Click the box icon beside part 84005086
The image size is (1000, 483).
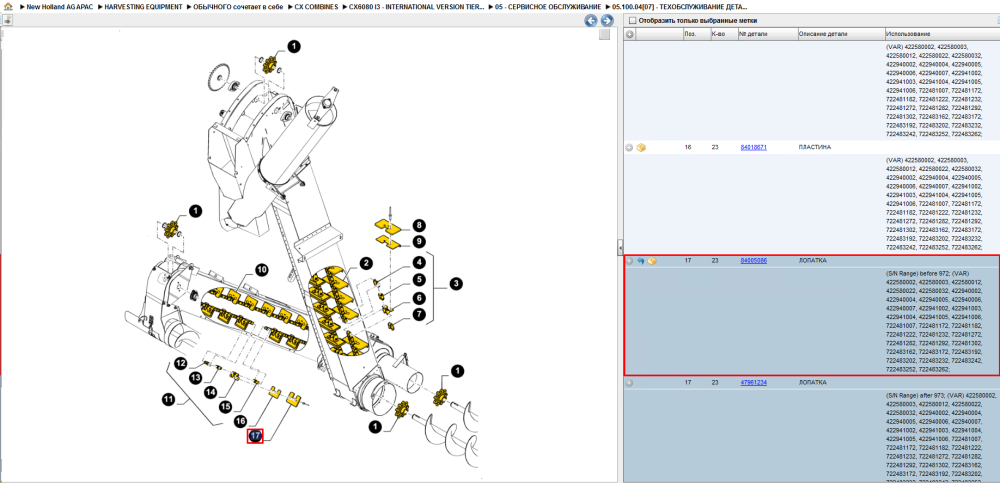click(x=651, y=261)
